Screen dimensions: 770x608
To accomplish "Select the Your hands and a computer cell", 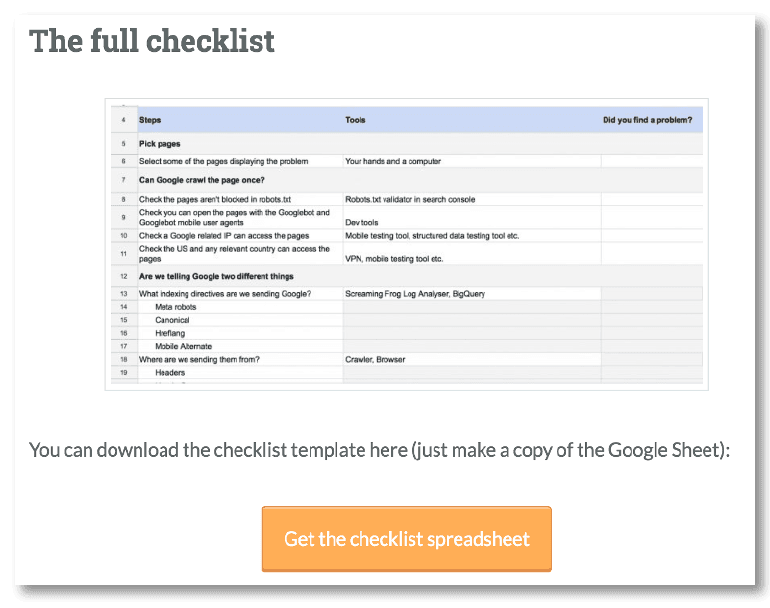I will click(x=393, y=161).
